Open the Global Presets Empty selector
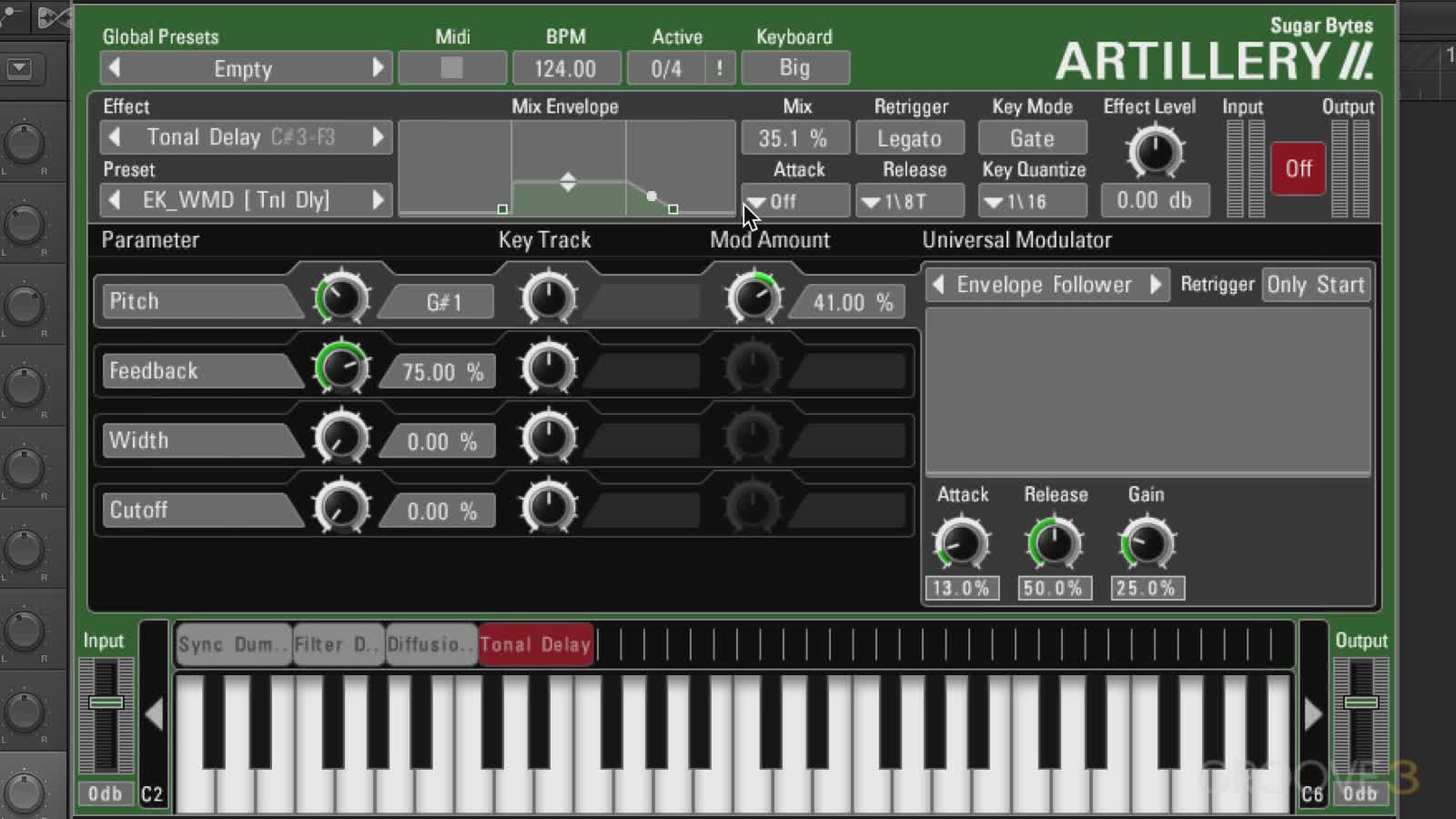This screenshot has width=1456, height=819. point(244,68)
